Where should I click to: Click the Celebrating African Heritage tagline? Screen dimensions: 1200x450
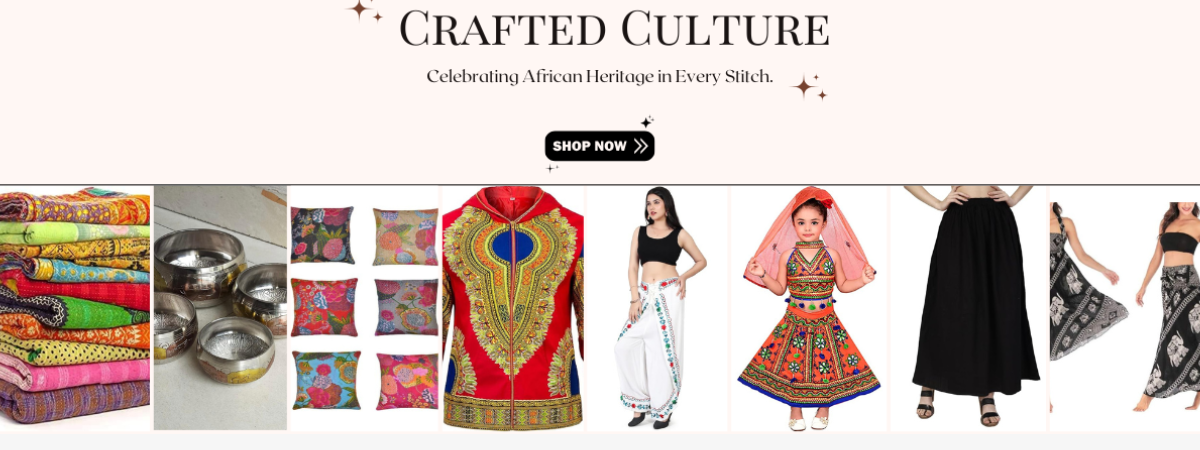point(600,76)
